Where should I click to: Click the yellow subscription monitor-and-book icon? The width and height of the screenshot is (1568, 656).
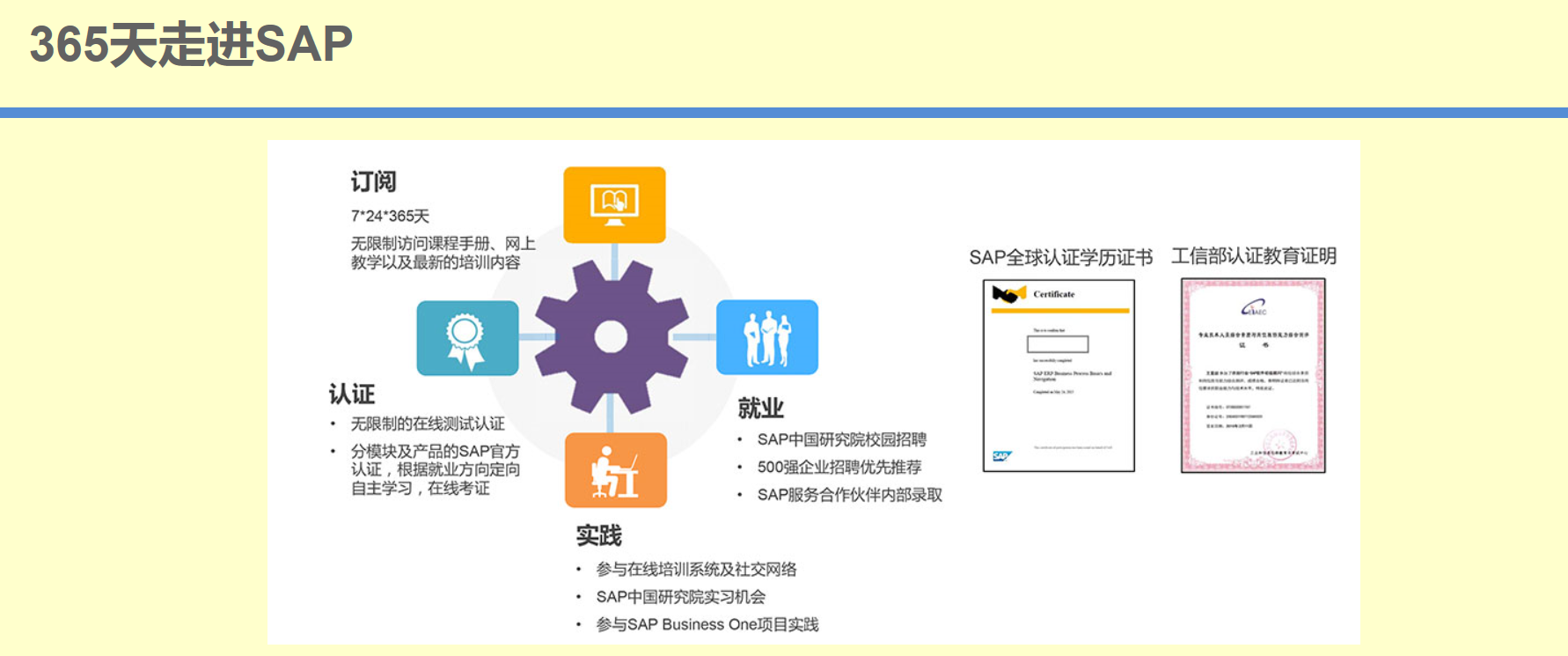click(614, 204)
